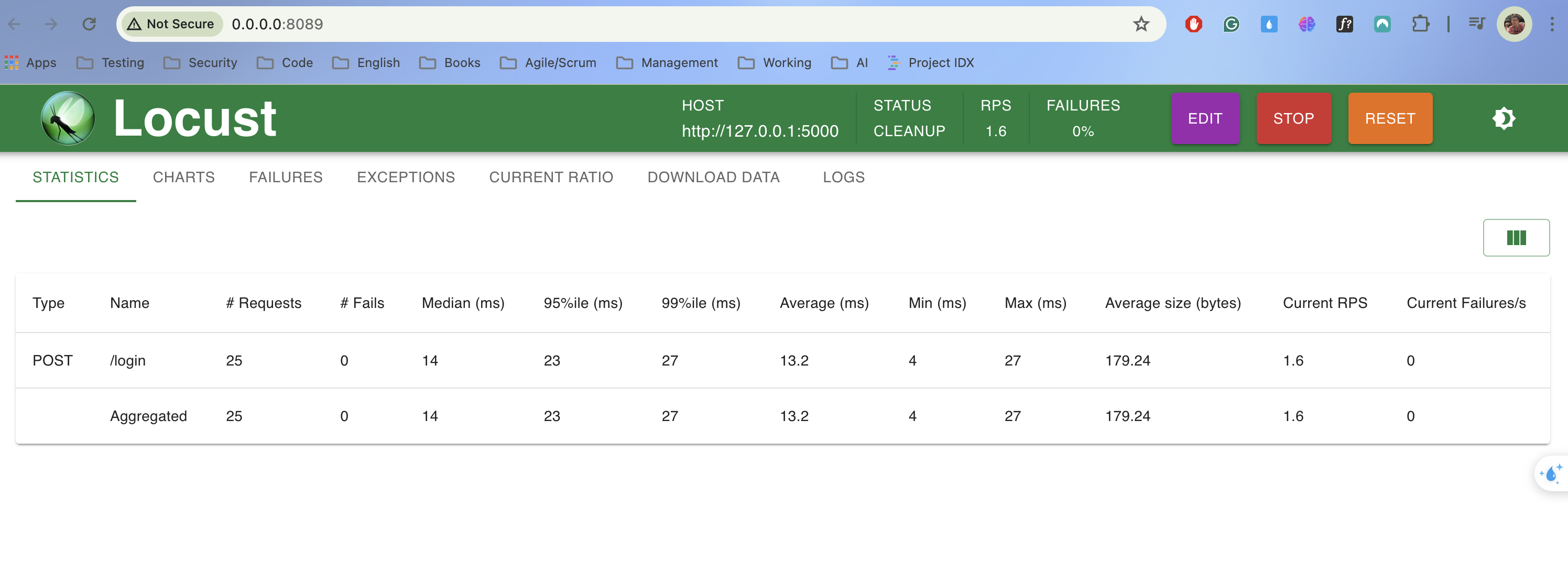The width and height of the screenshot is (1568, 575).
Task: Open the LOGS tab
Action: (x=843, y=177)
